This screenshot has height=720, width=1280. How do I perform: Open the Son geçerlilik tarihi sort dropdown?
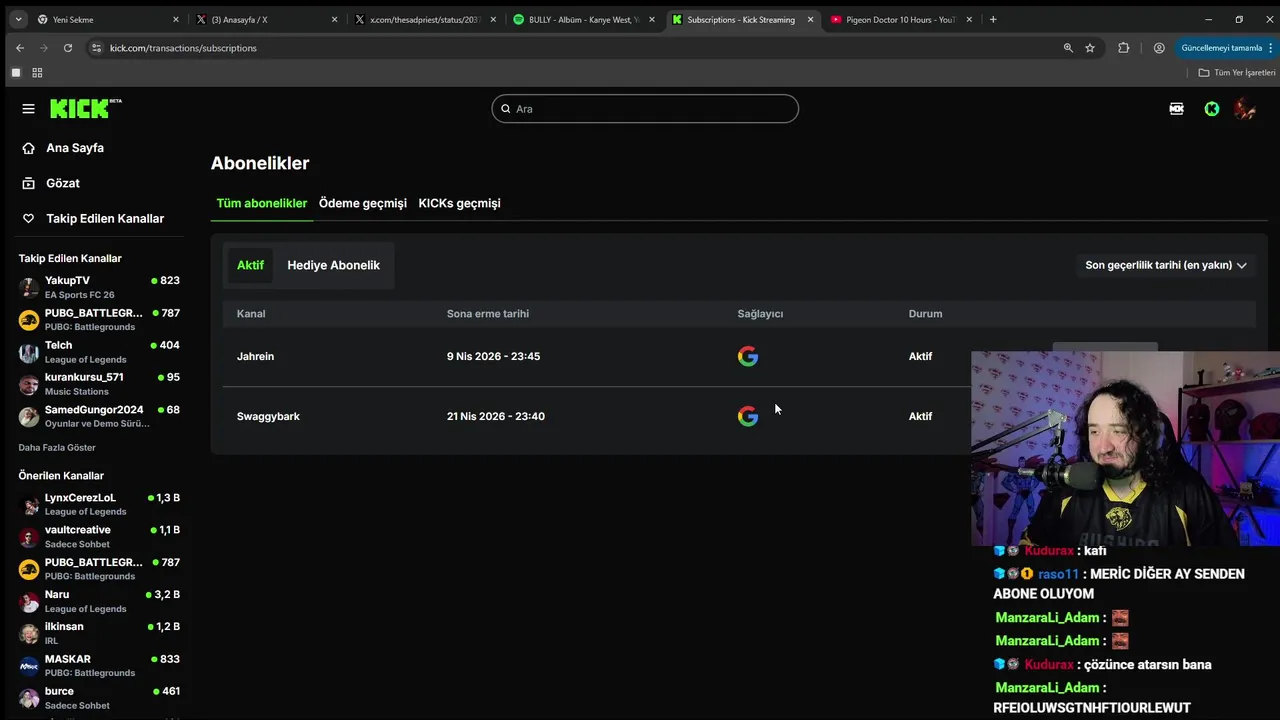pyautogui.click(x=1166, y=265)
